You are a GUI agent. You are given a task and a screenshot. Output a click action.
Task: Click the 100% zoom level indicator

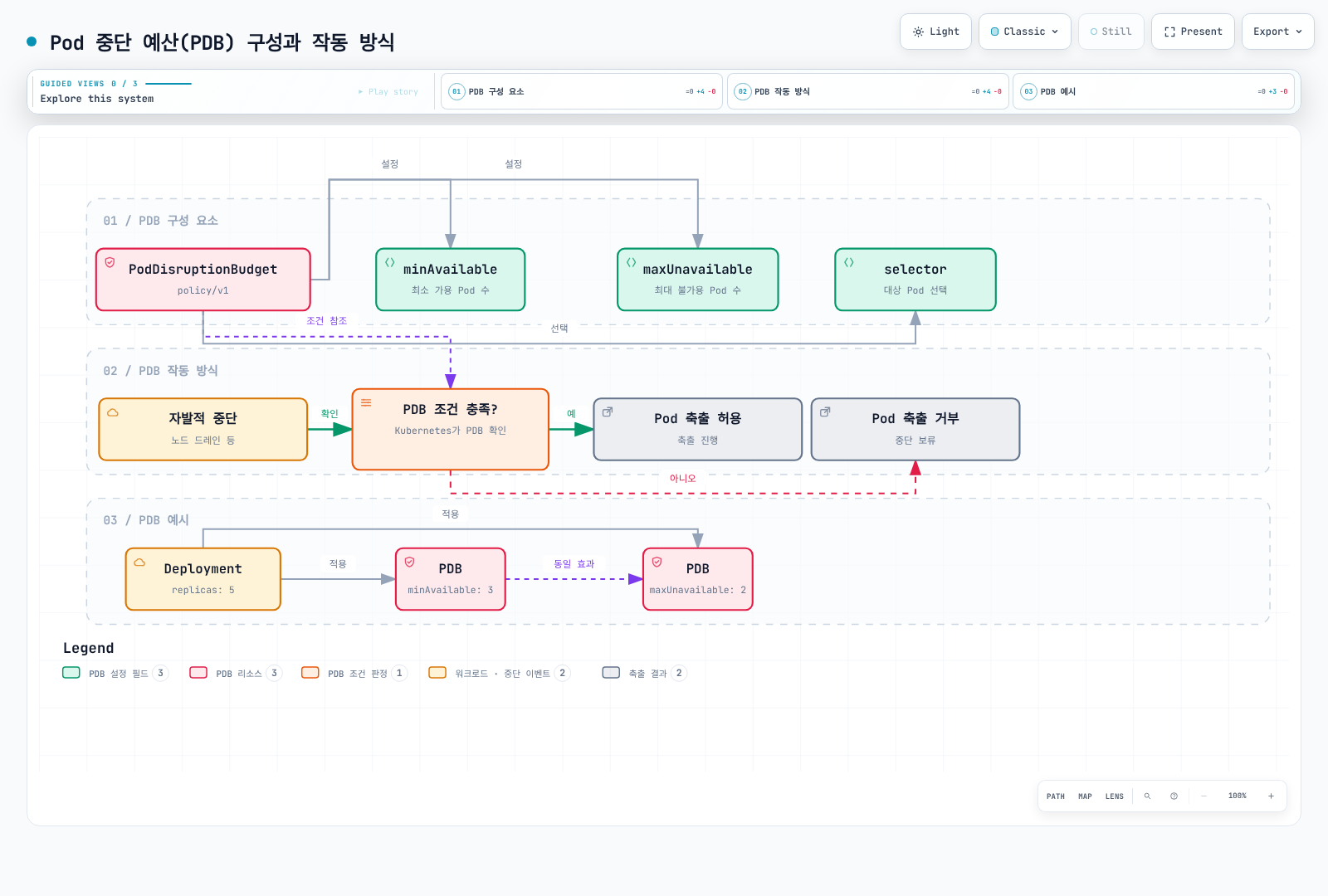pos(1237,796)
